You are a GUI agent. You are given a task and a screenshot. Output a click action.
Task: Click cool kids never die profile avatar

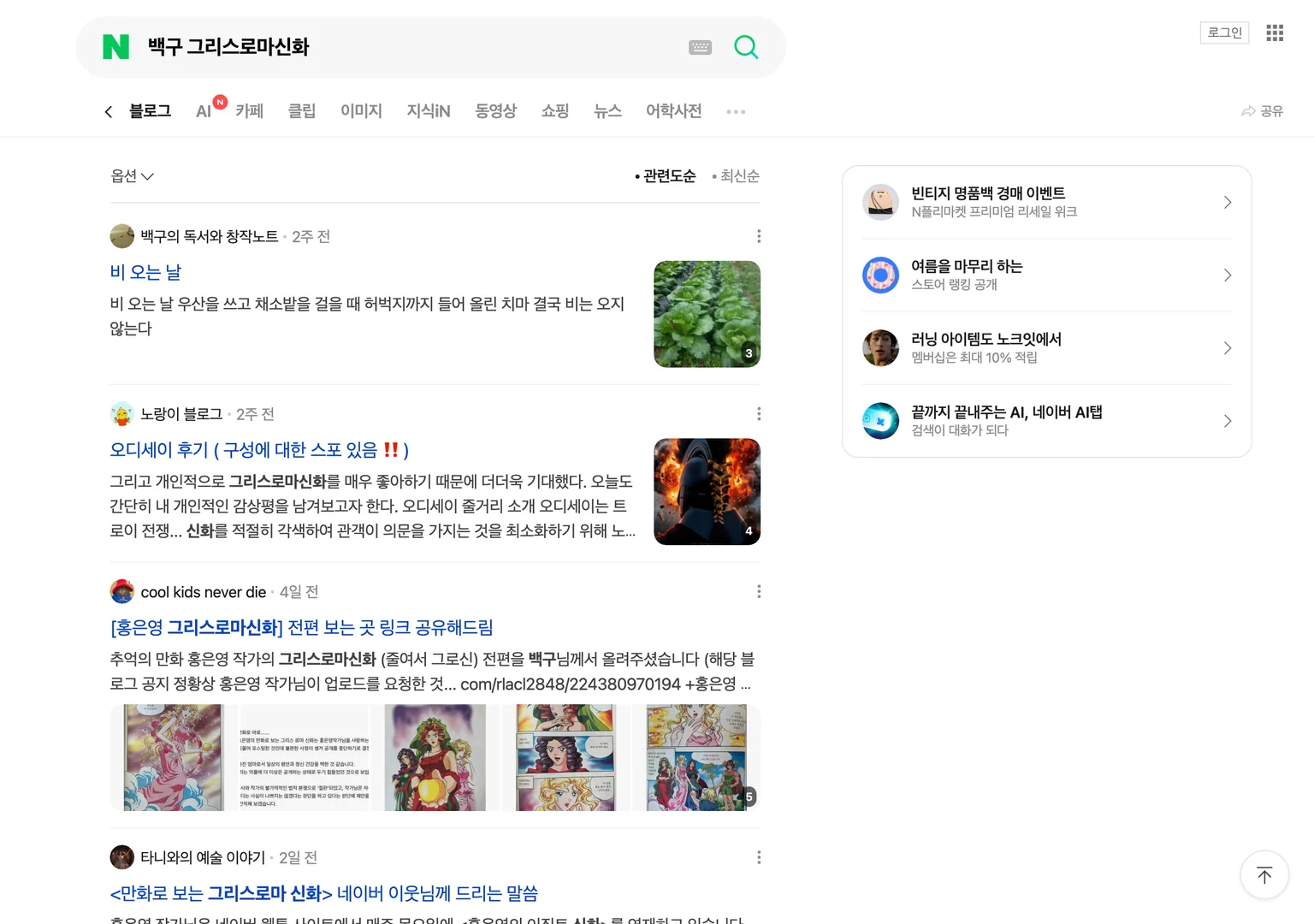(x=122, y=592)
